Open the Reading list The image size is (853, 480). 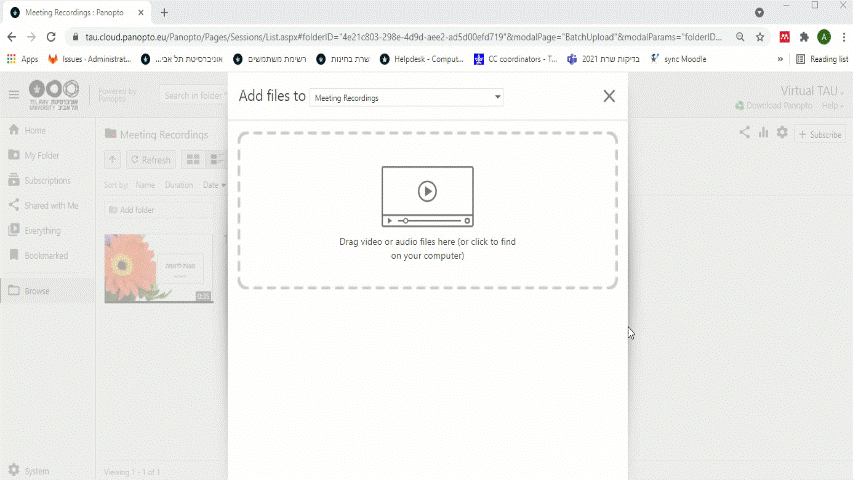[x=822, y=59]
